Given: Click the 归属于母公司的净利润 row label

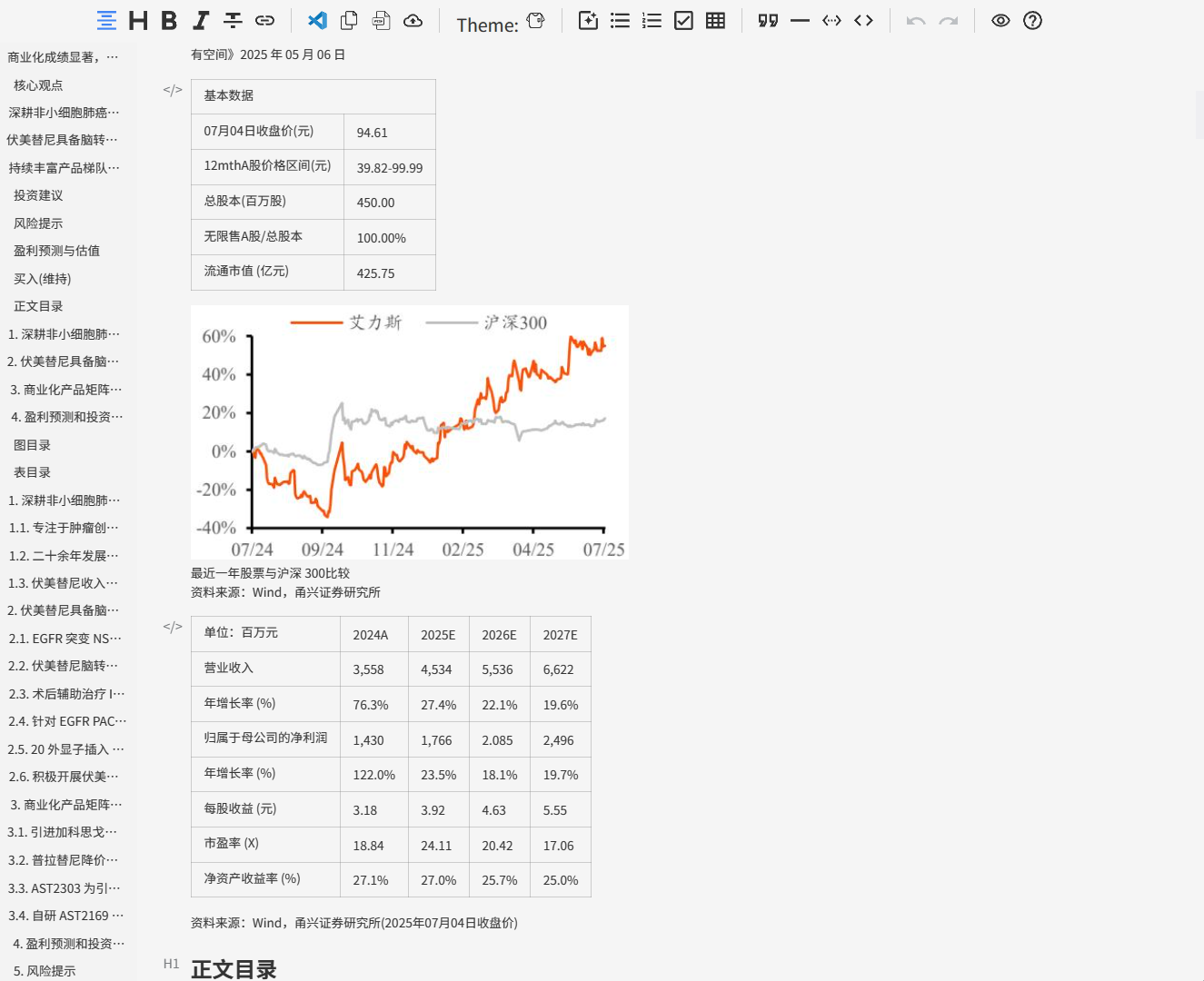Looking at the screenshot, I should pyautogui.click(x=266, y=738).
